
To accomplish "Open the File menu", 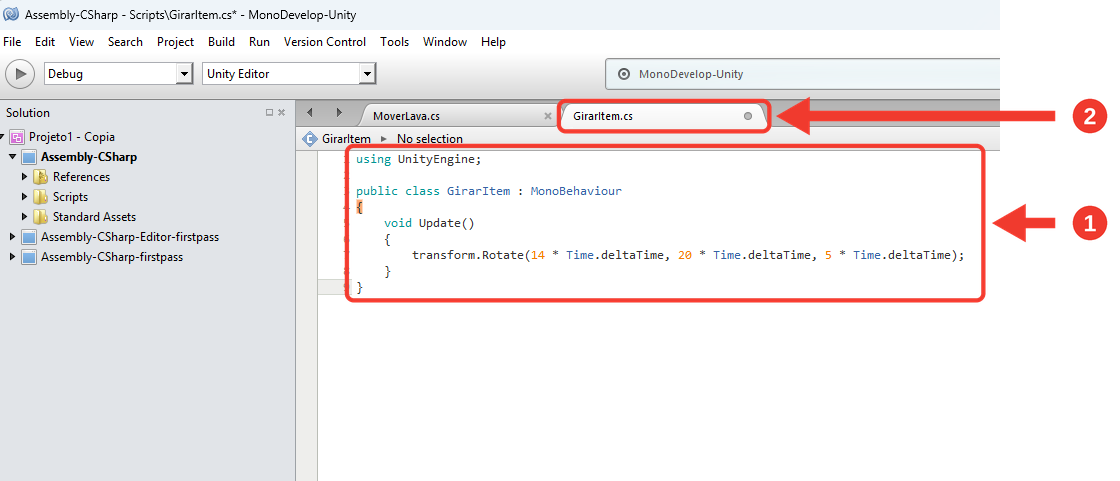I will [12, 42].
